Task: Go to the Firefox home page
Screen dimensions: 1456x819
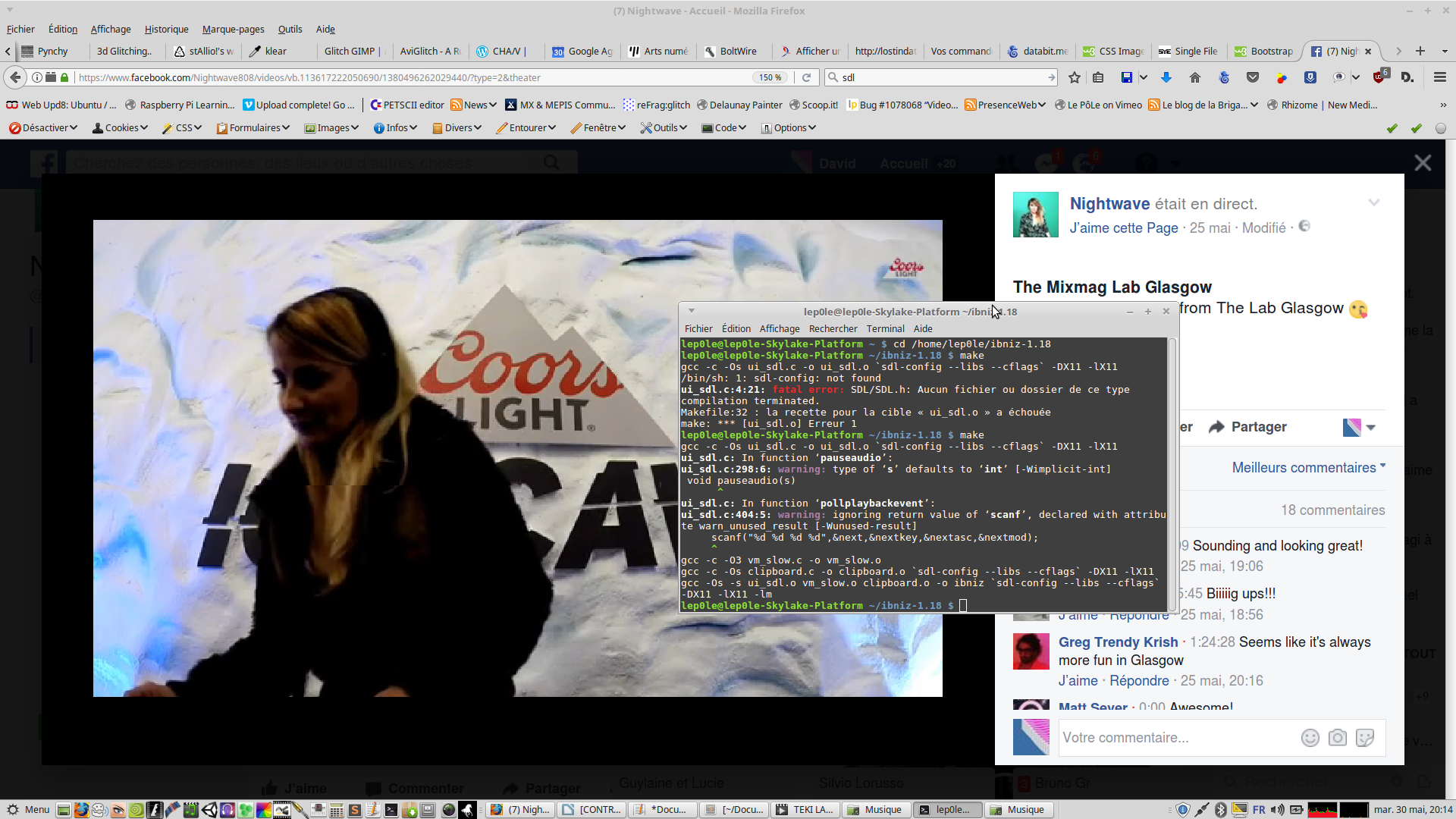Action: [1195, 77]
